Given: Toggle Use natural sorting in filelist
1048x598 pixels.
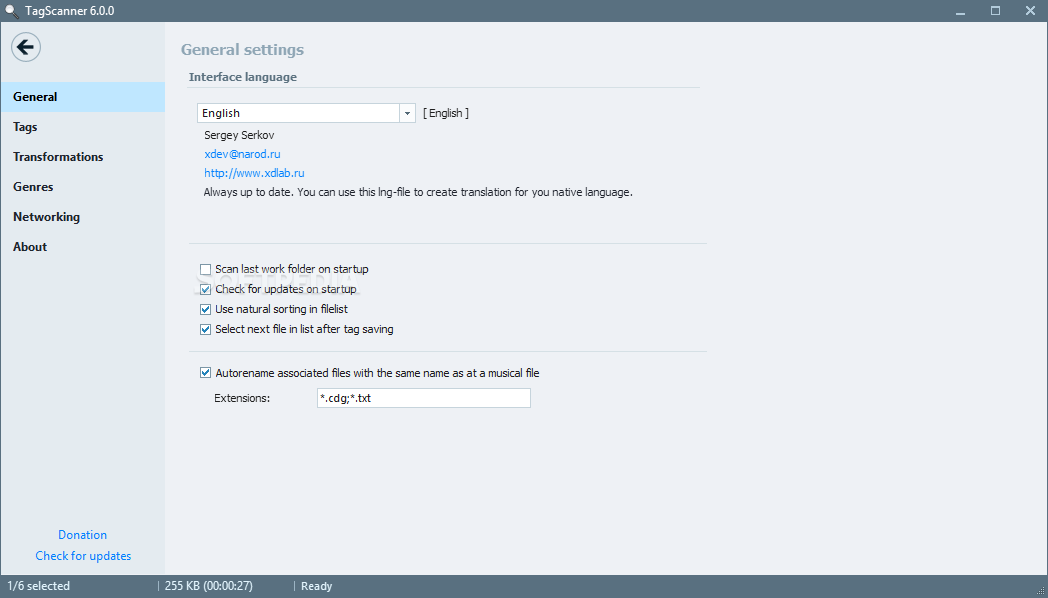Looking at the screenshot, I should [205, 309].
